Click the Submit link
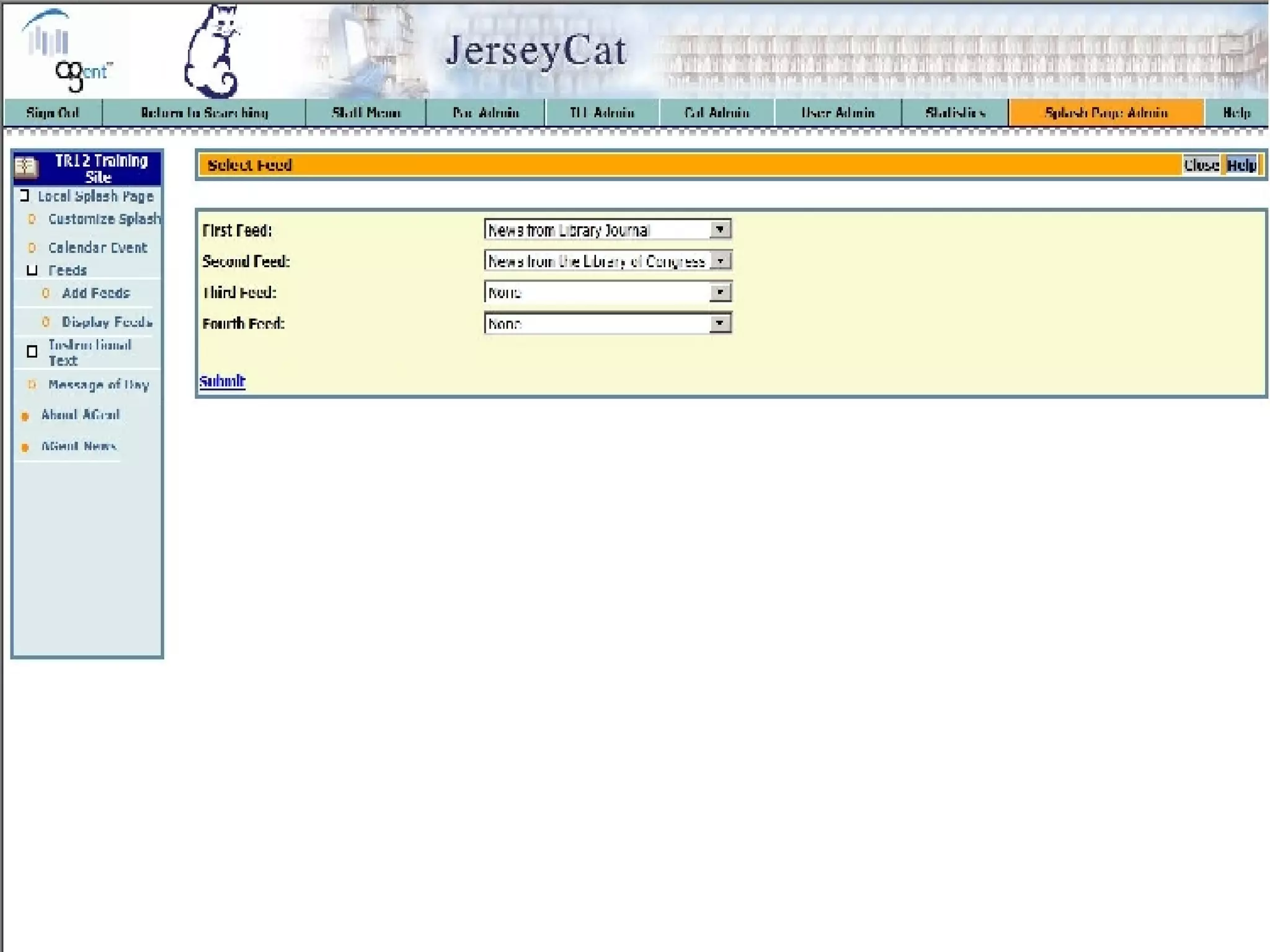 point(222,381)
